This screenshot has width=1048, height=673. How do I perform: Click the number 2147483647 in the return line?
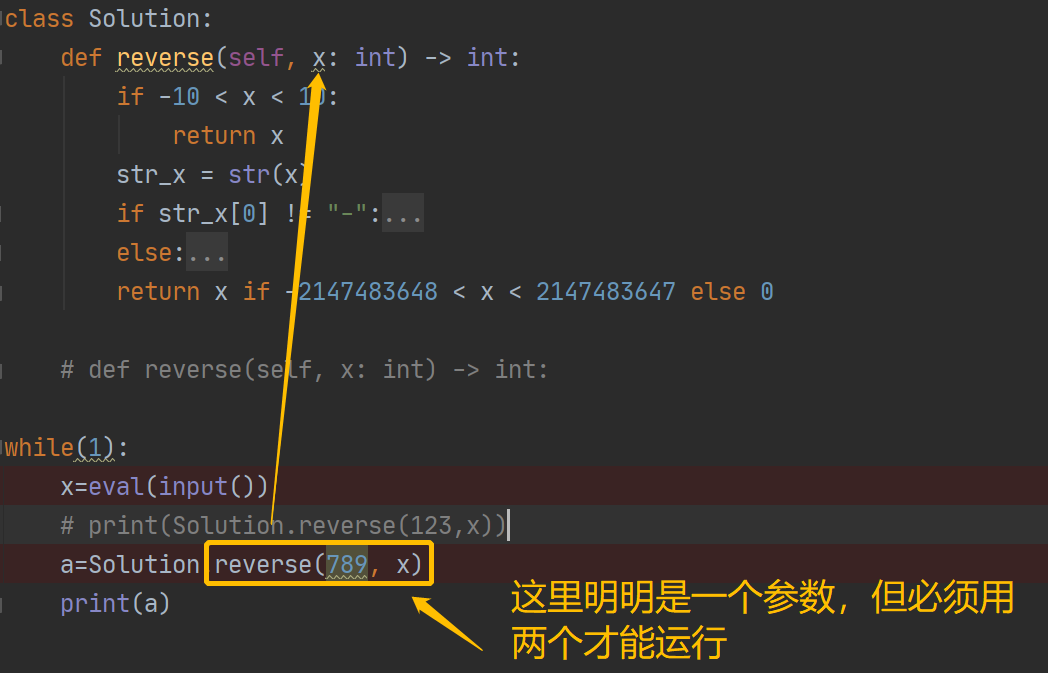coord(606,291)
